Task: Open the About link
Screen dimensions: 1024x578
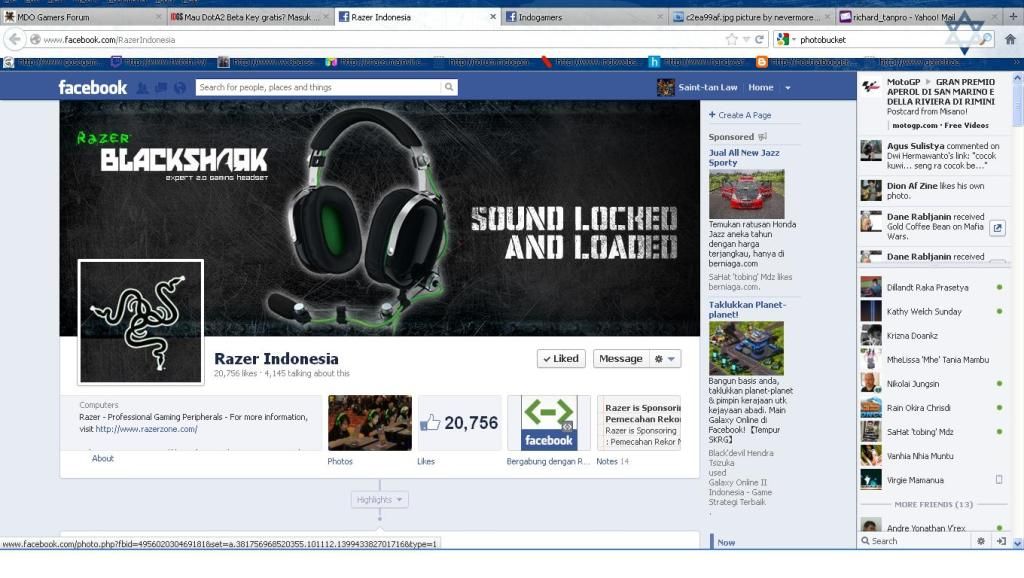Action: [103, 458]
